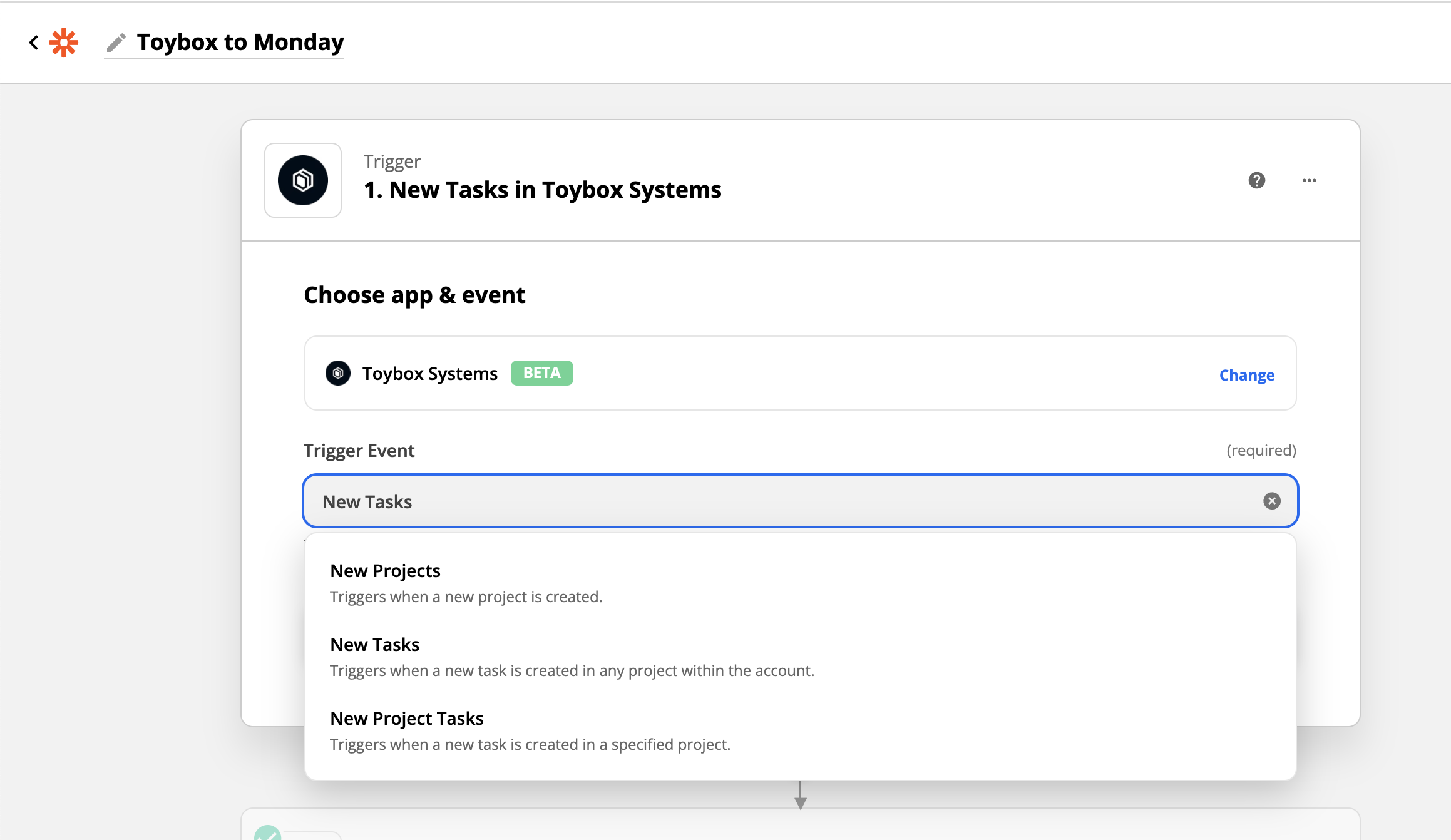Collapse the Choose app & event section
The height and width of the screenshot is (840, 1451).
click(414, 295)
